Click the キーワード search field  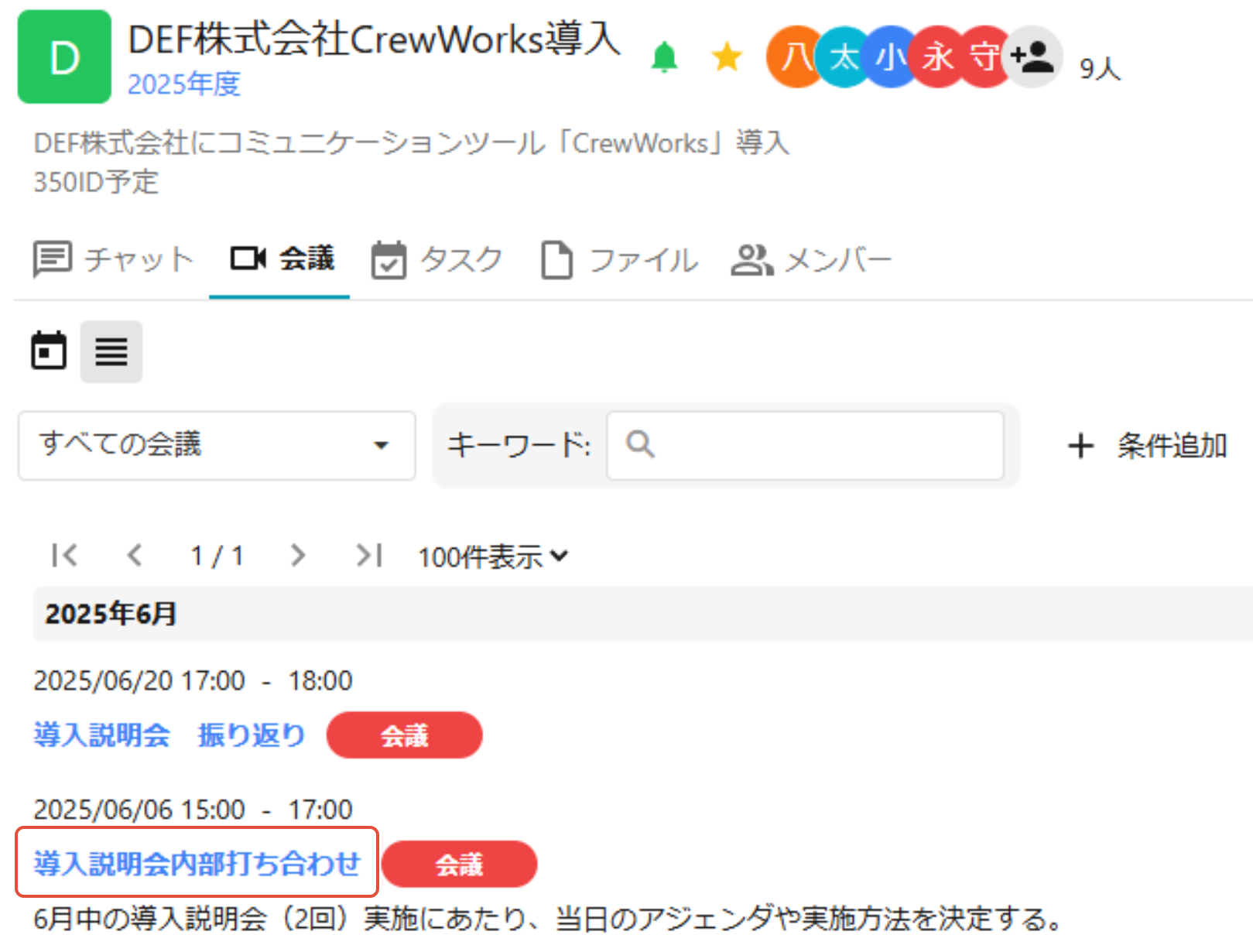805,445
